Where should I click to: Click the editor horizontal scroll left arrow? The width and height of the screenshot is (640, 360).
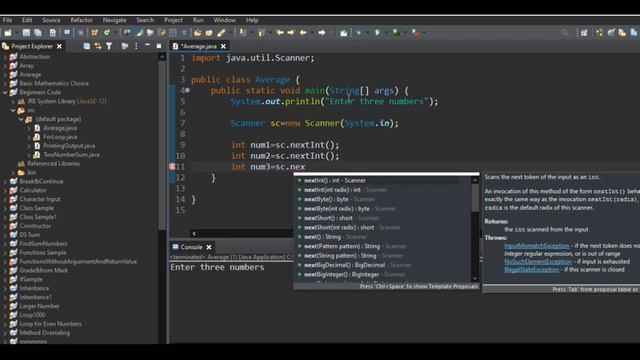coord(194,233)
